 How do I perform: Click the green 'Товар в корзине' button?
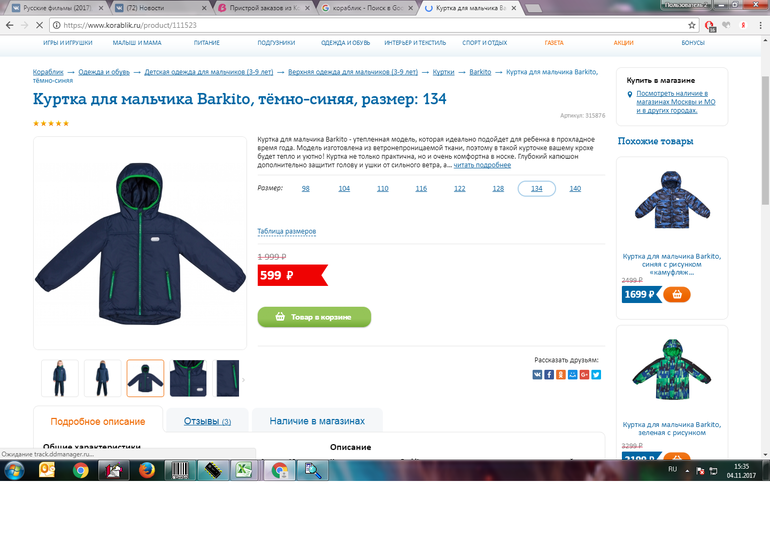click(314, 317)
